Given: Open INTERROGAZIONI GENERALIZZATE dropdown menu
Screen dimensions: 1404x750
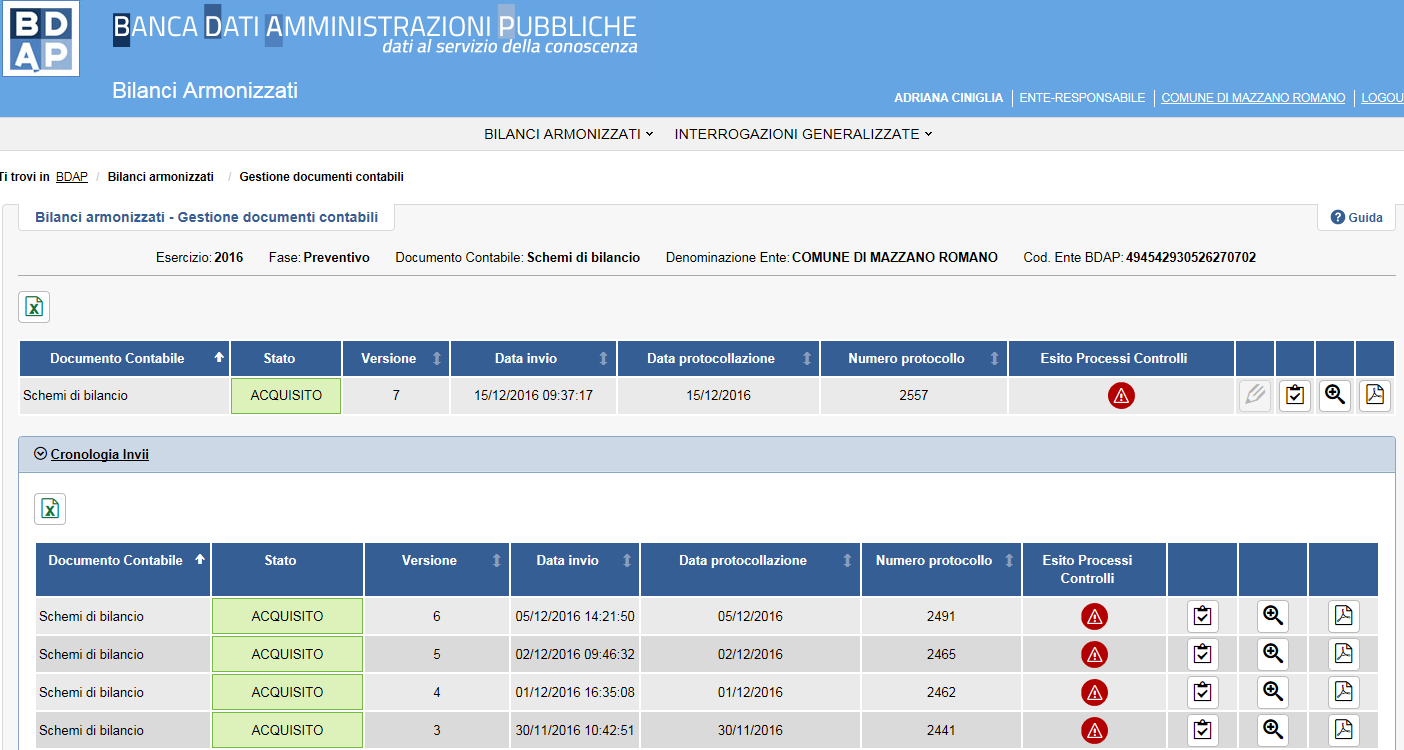Looking at the screenshot, I should [803, 134].
